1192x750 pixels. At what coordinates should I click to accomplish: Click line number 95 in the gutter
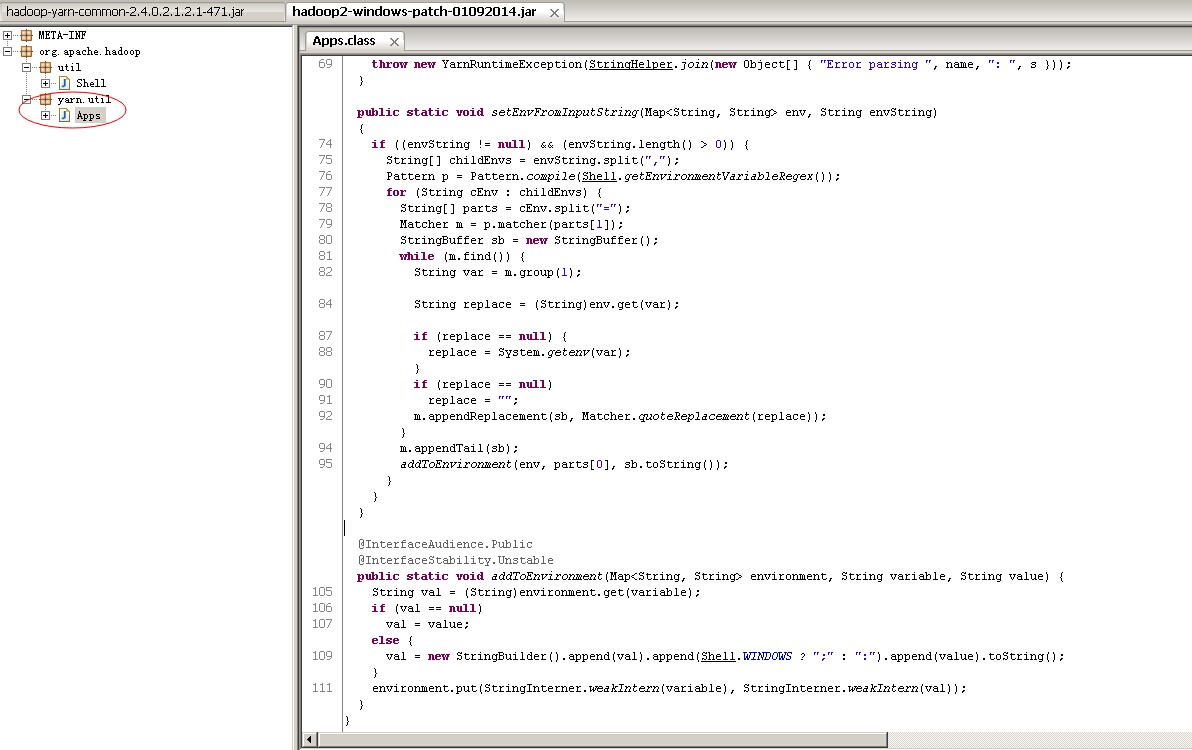tap(325, 464)
